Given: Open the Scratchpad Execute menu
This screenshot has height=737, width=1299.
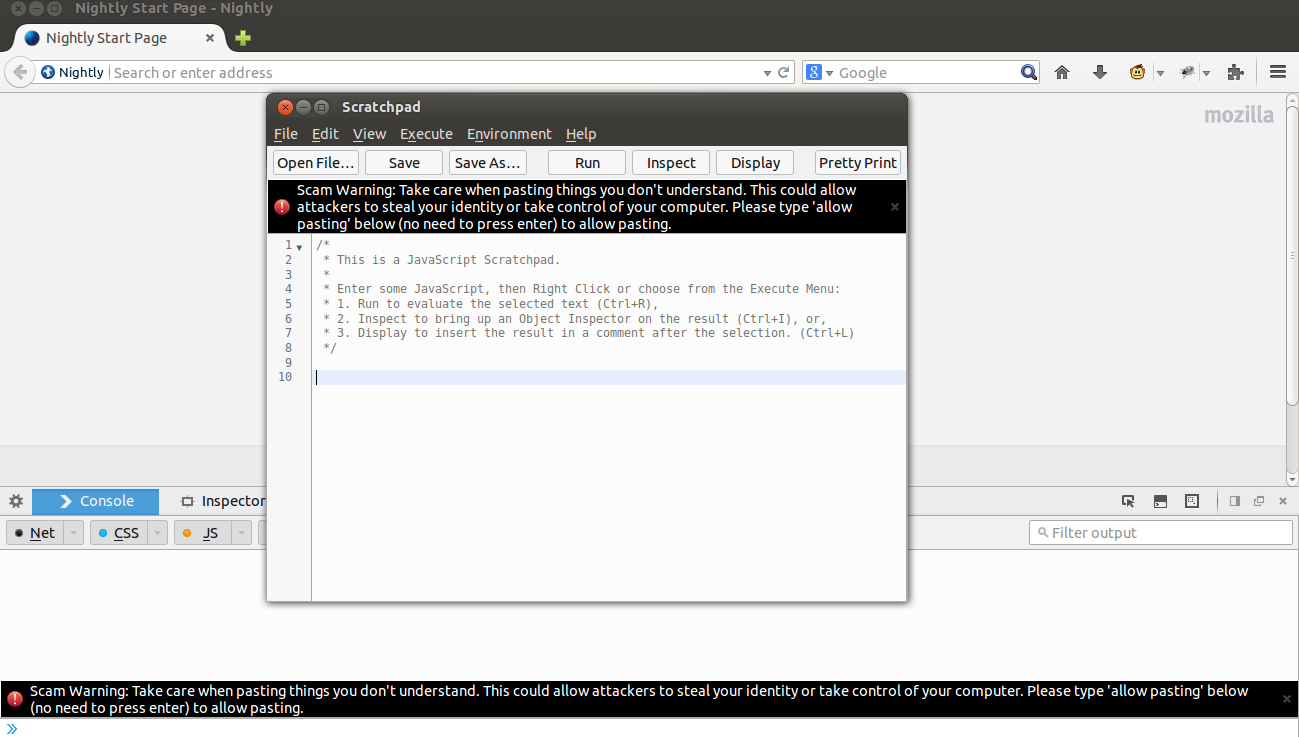Looking at the screenshot, I should click(x=426, y=134).
